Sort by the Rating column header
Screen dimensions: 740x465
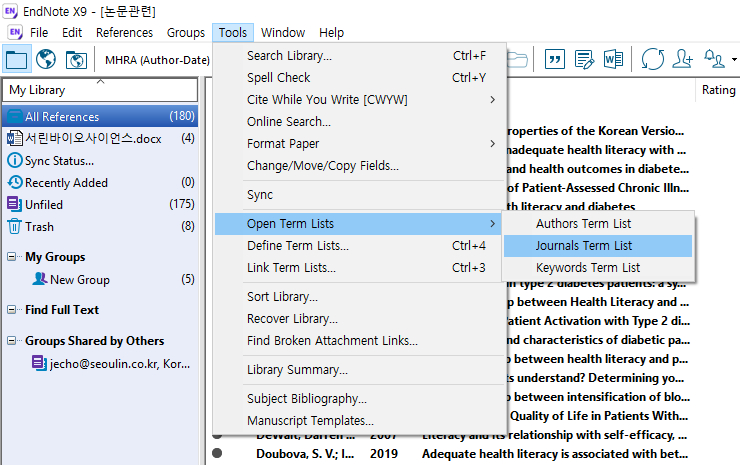[718, 90]
